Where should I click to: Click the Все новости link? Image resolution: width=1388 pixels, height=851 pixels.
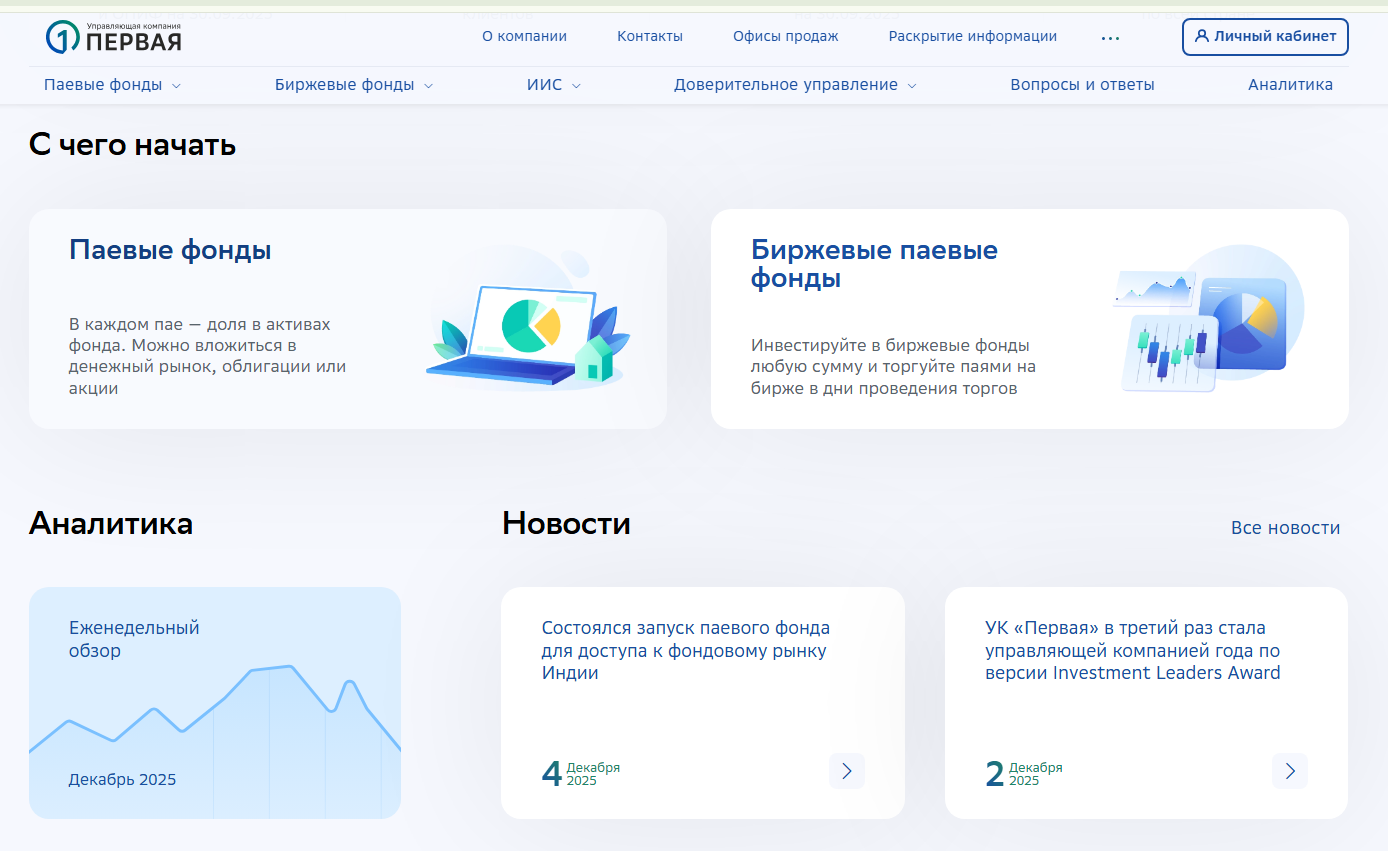[x=1285, y=528]
